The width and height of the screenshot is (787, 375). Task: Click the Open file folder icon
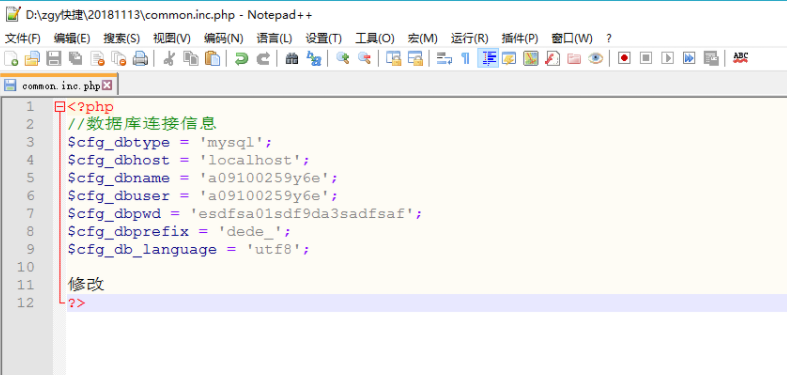click(x=32, y=58)
